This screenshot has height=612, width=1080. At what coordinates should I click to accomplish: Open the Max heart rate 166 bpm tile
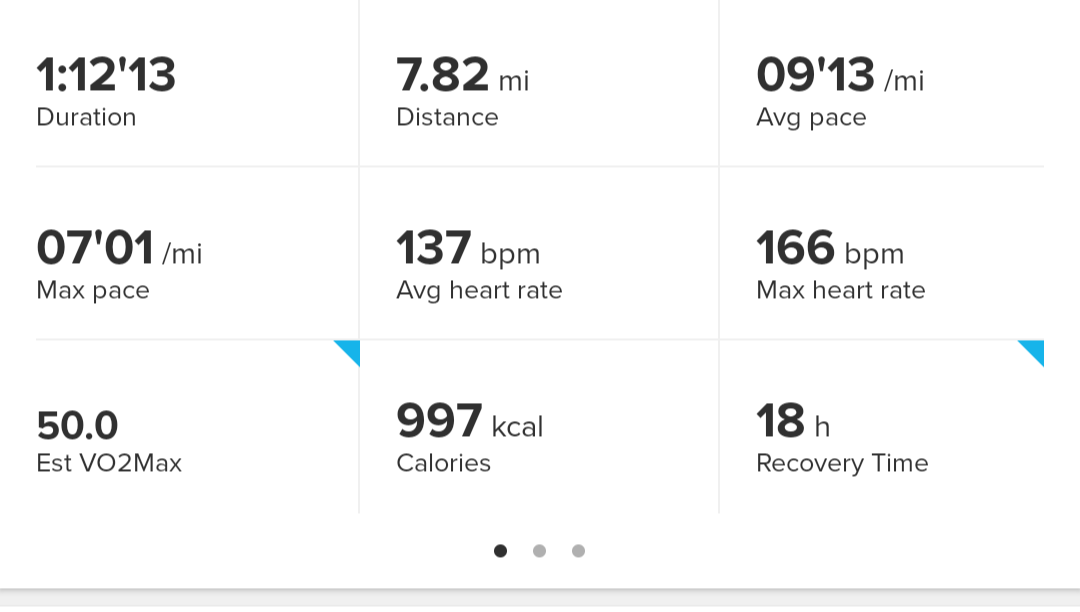coord(882,253)
